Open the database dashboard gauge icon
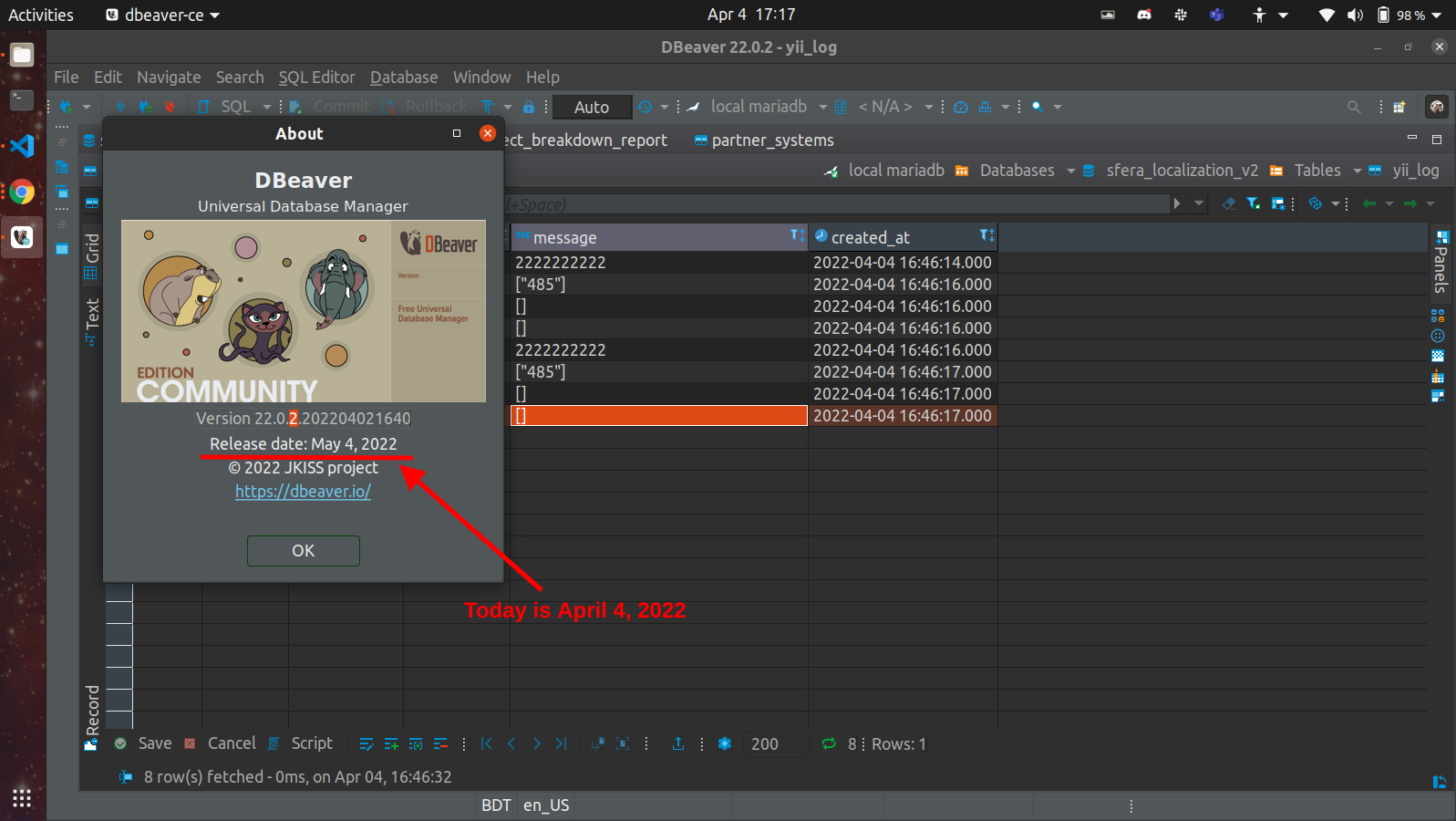 961,107
